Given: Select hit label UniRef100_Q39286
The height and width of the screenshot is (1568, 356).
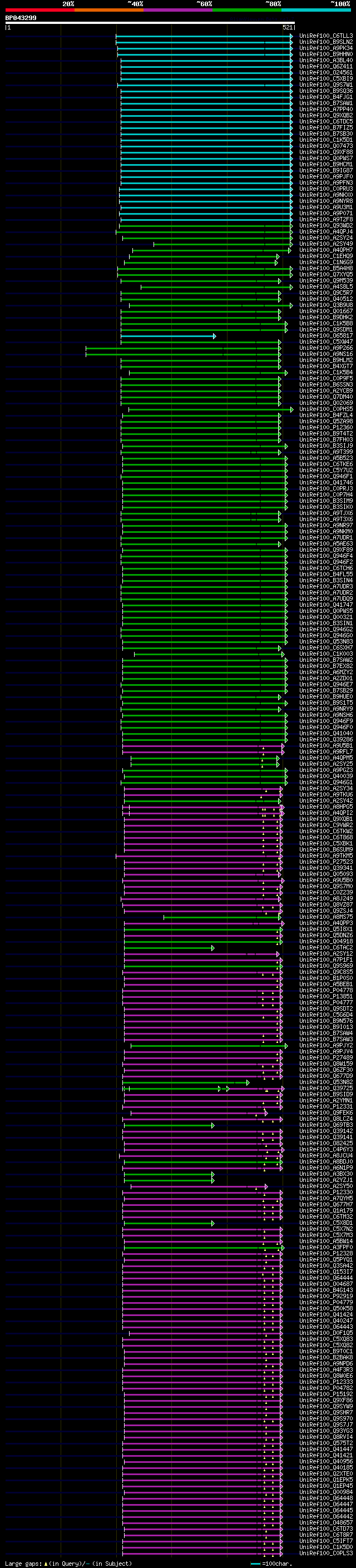Looking at the screenshot, I should point(325,740).
